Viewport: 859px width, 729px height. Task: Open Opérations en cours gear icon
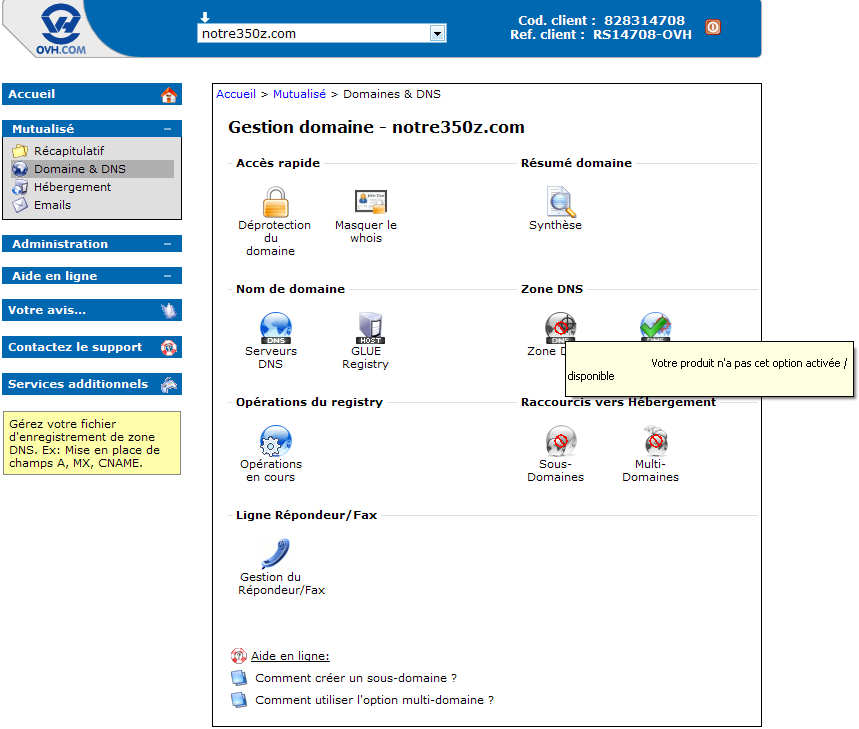click(276, 441)
